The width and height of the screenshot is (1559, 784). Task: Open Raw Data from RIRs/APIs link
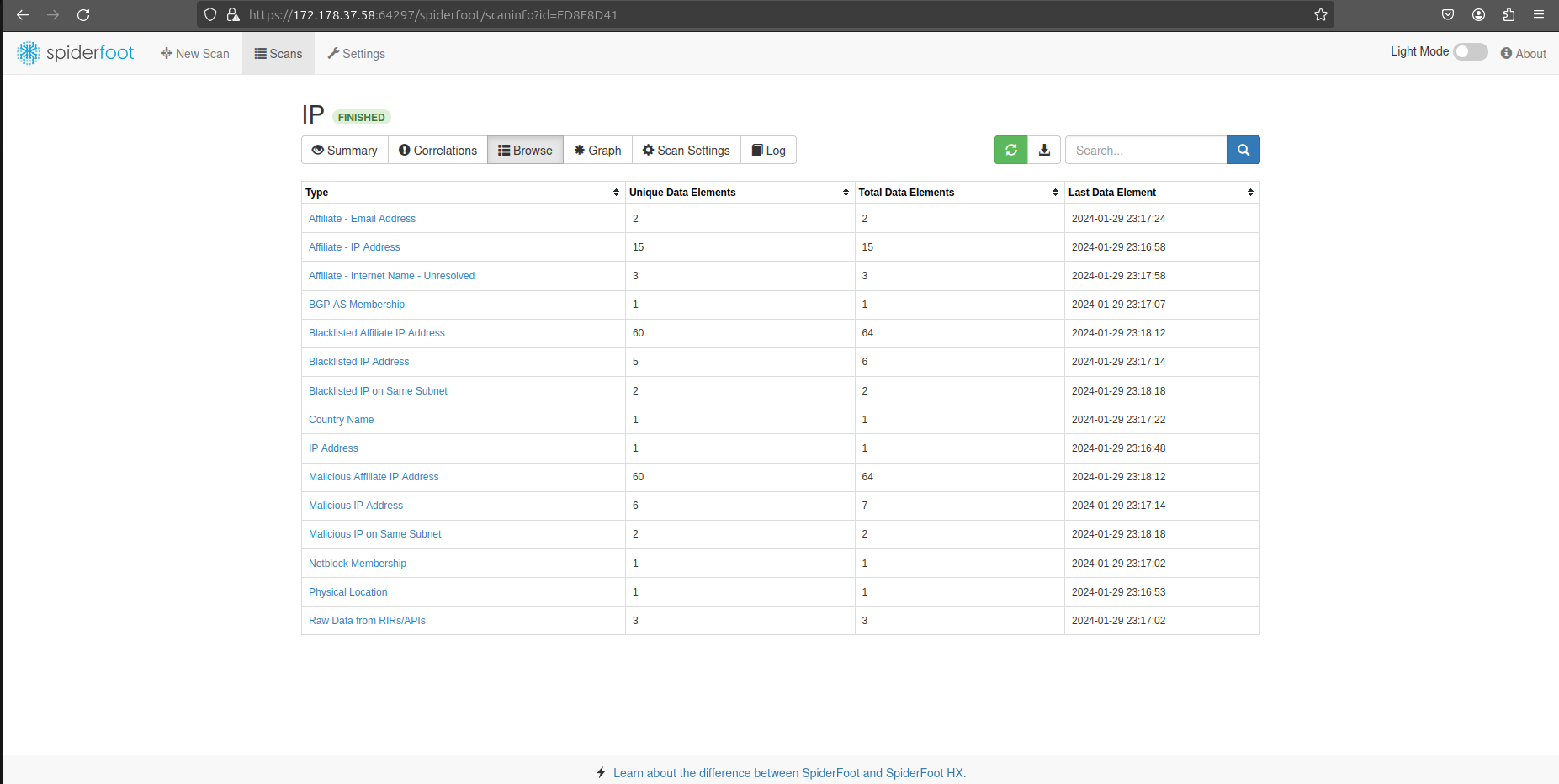click(x=367, y=621)
